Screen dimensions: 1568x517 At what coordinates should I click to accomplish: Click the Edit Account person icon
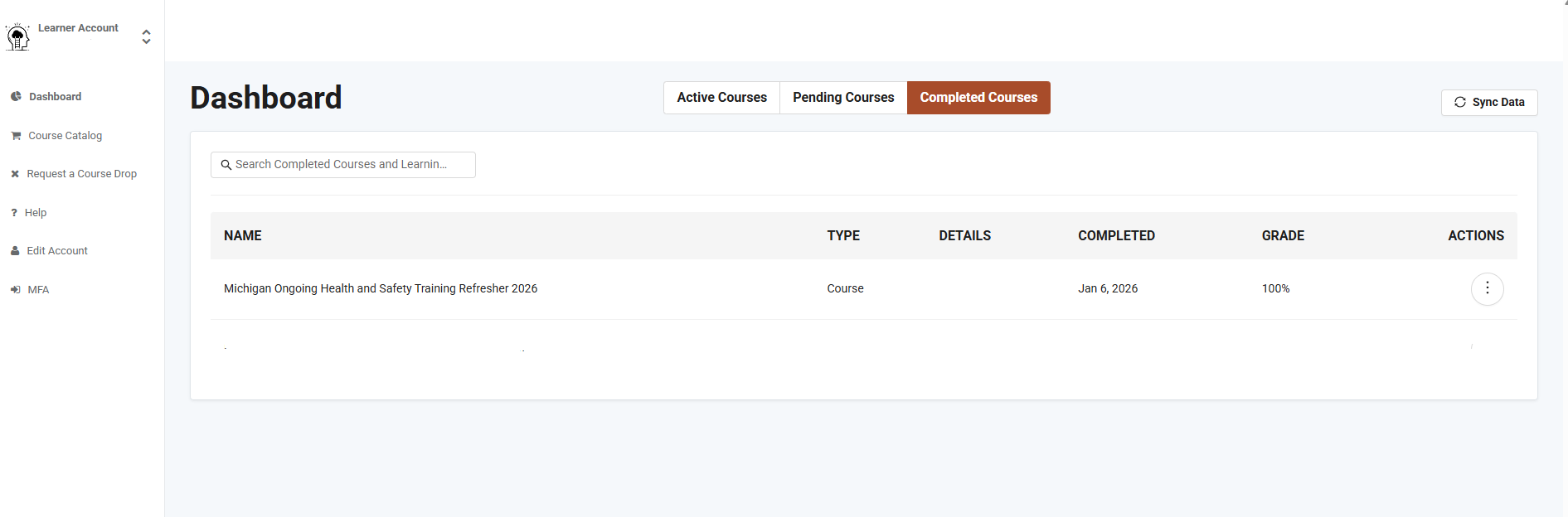(15, 251)
